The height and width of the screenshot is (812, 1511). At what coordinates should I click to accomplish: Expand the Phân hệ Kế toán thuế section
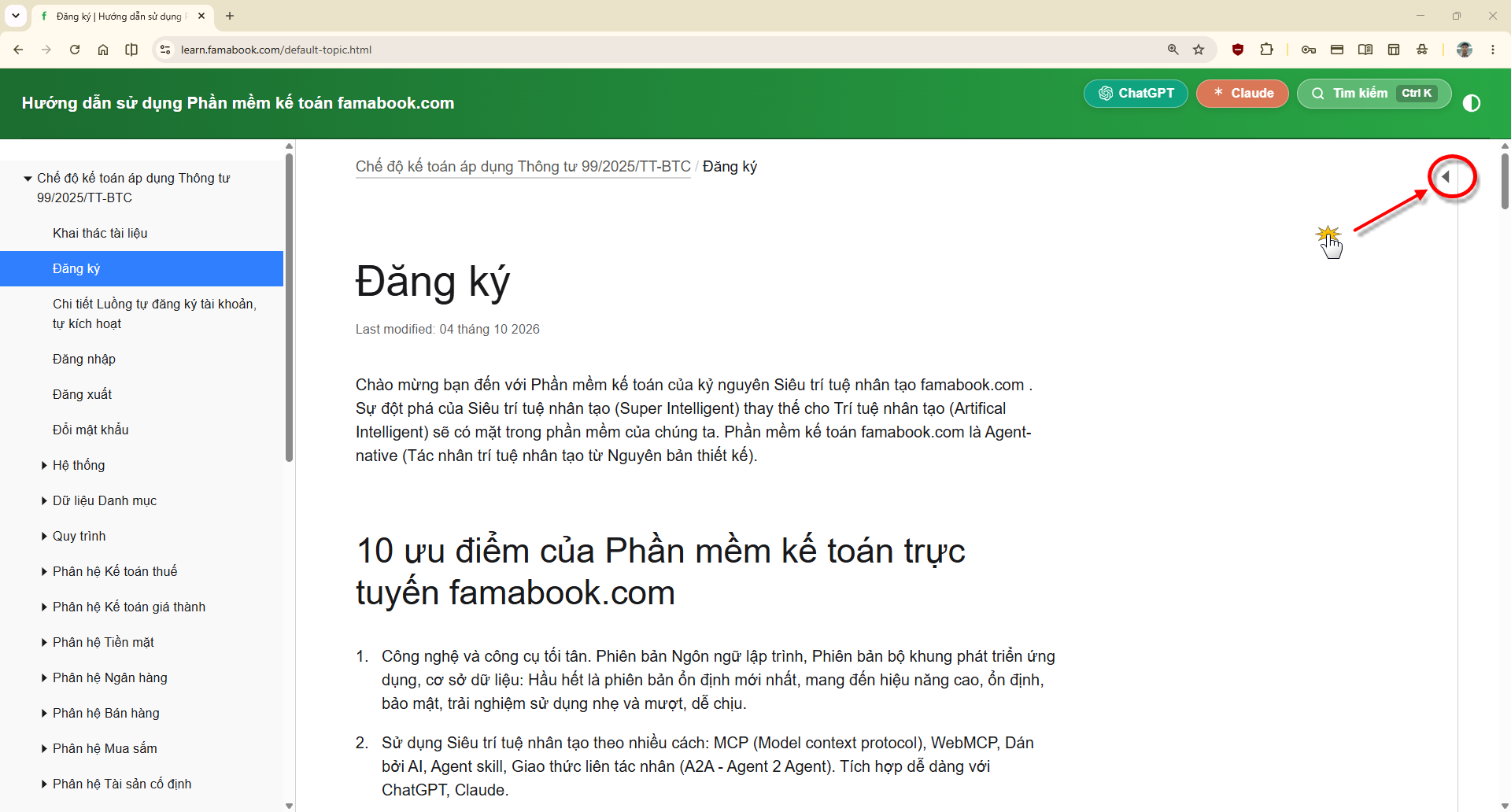tap(45, 572)
